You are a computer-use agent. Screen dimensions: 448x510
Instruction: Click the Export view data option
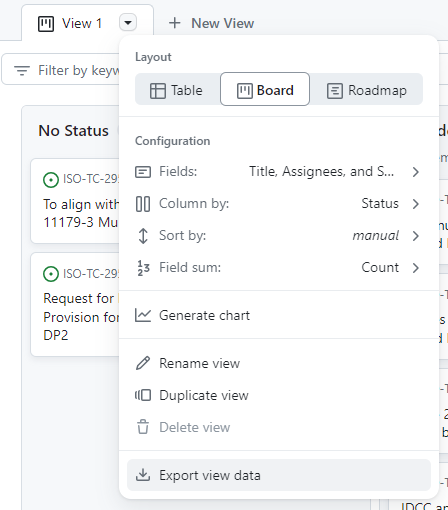point(278,475)
